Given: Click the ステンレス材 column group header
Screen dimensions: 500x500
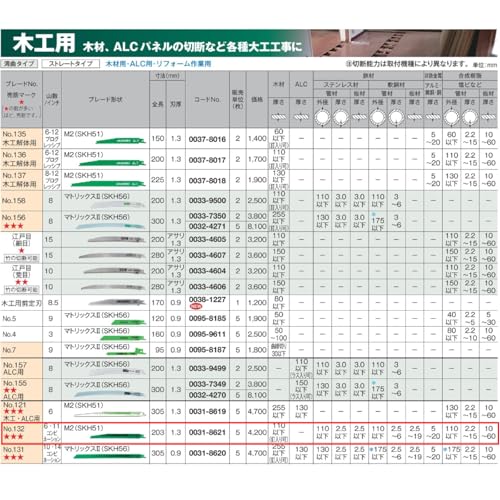Looking at the screenshot, I should click(341, 85).
